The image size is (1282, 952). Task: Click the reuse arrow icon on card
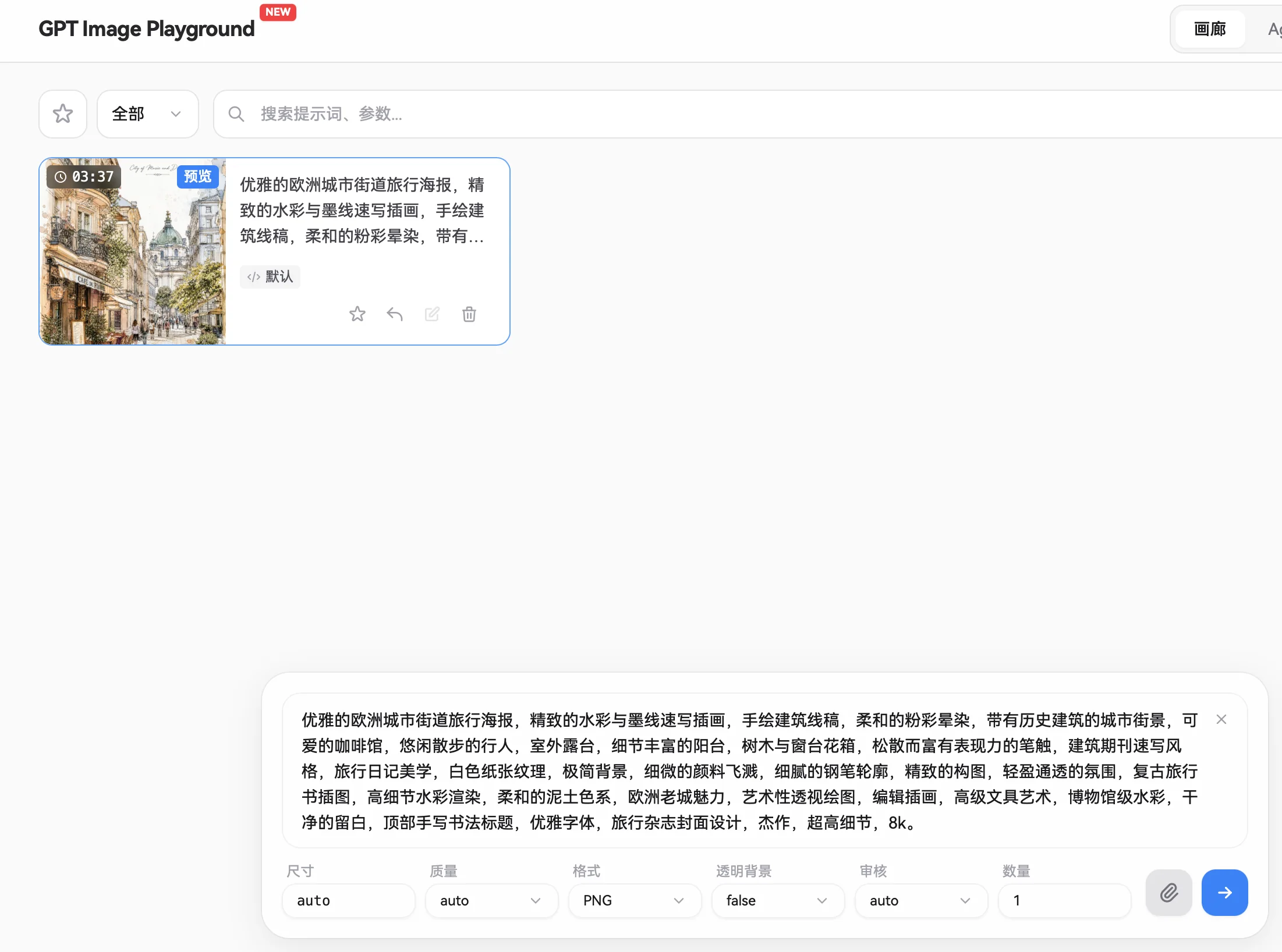click(395, 314)
